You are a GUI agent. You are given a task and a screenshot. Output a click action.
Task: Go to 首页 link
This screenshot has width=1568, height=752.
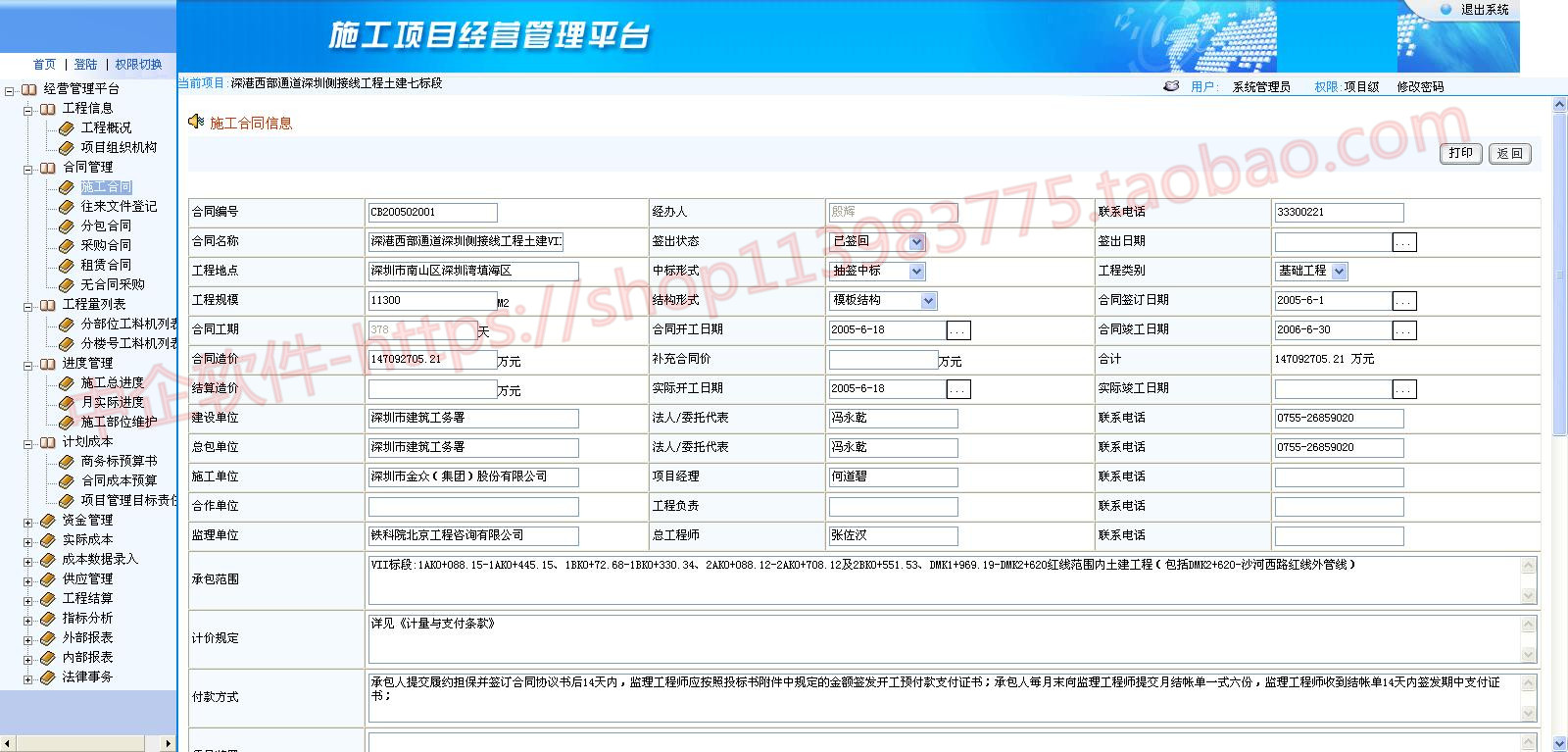[x=44, y=65]
